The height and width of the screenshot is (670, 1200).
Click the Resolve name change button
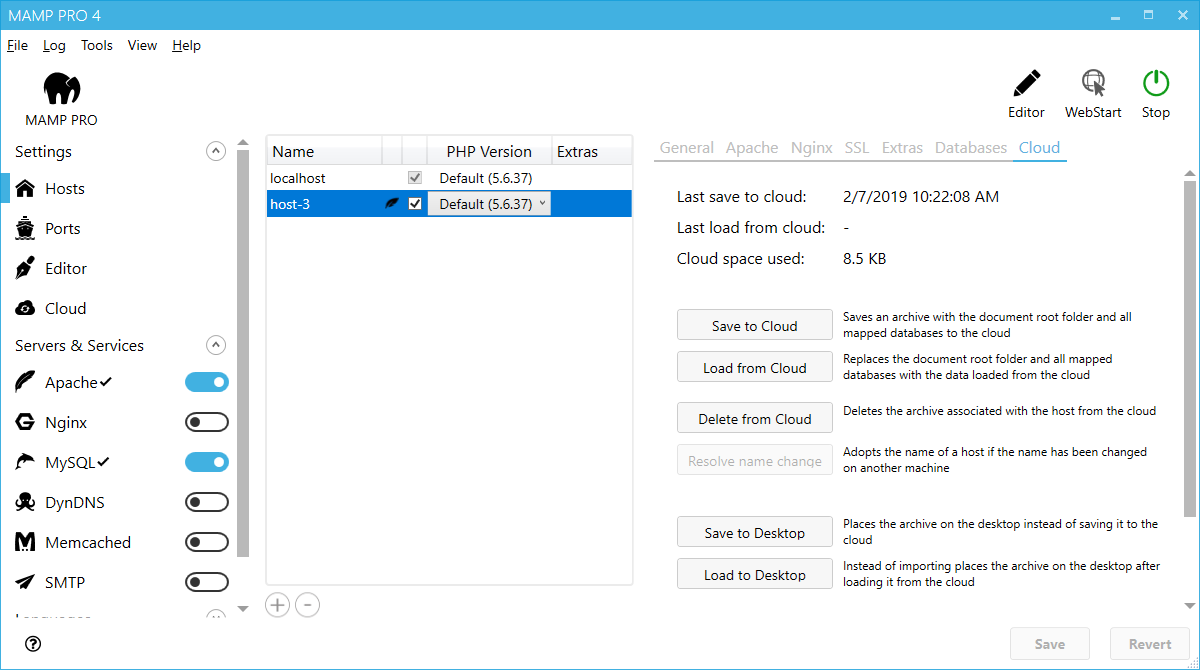[x=755, y=460]
